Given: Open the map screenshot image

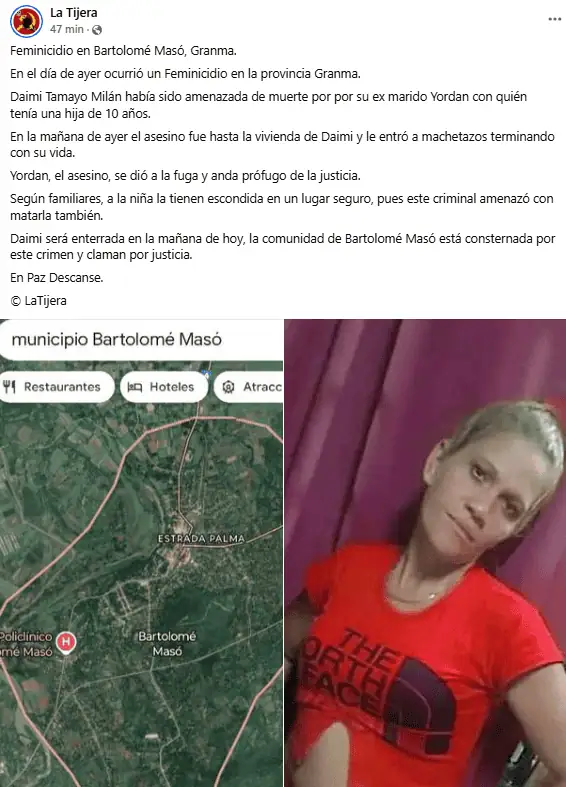Looking at the screenshot, I should pos(142,553).
